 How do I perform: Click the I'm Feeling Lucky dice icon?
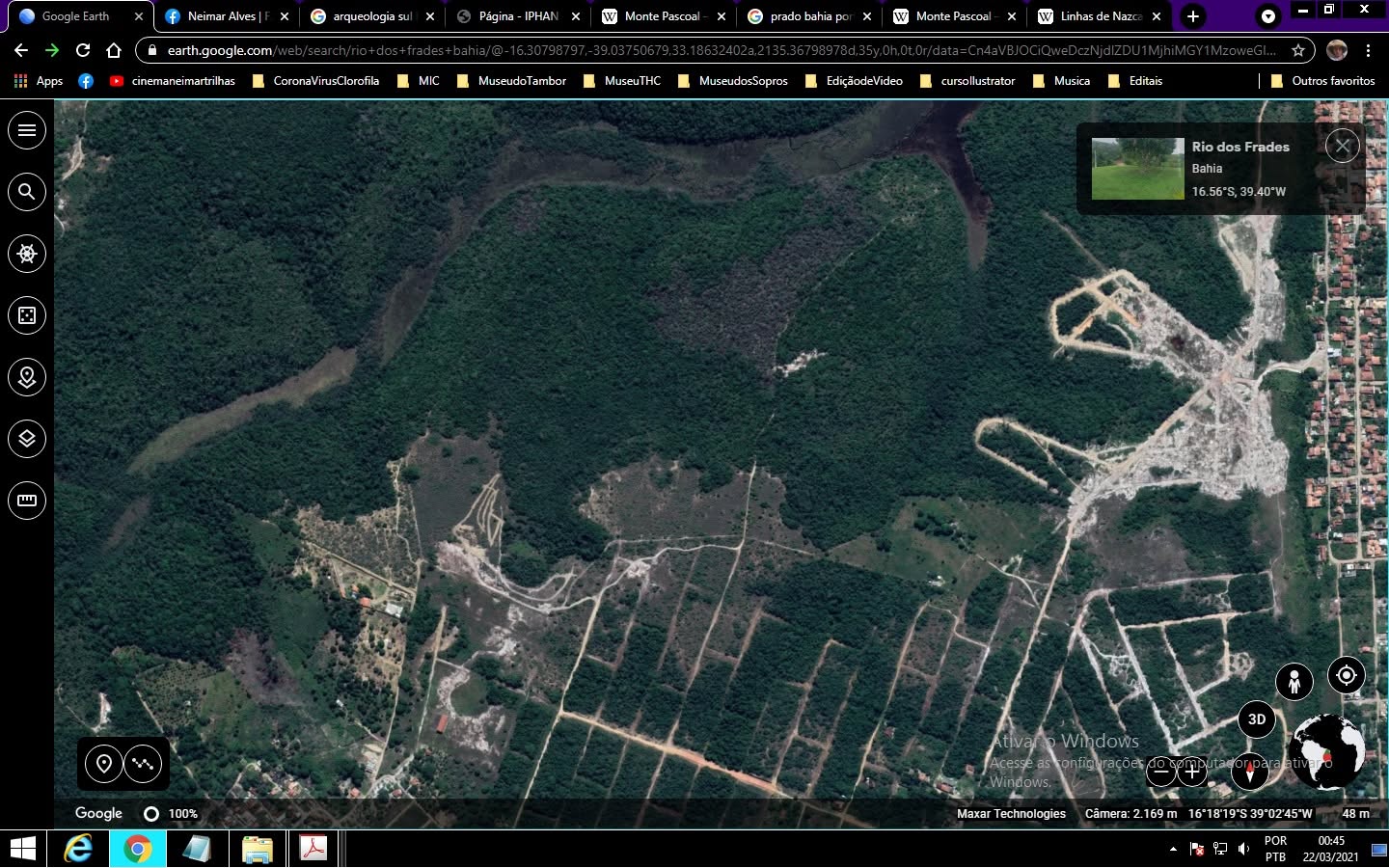27,315
